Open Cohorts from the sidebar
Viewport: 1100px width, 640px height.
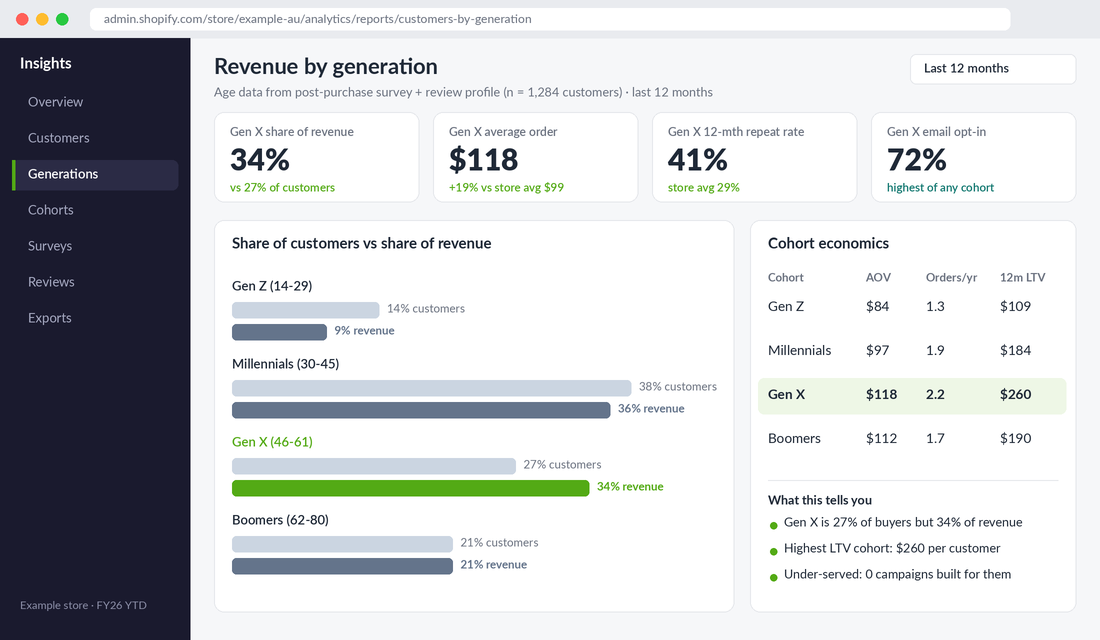pyautogui.click(x=95, y=210)
